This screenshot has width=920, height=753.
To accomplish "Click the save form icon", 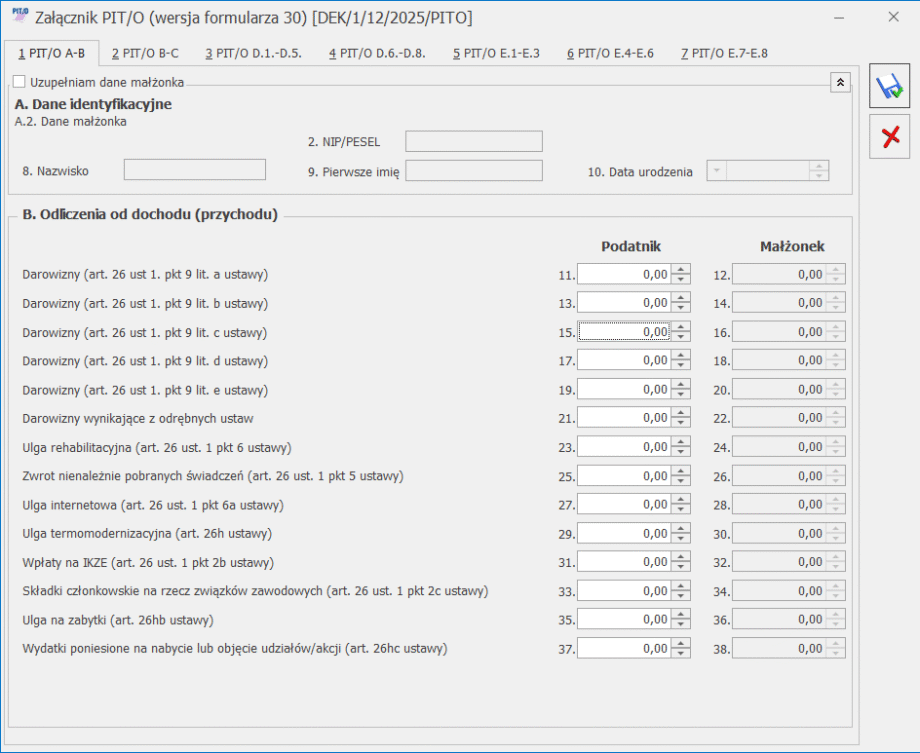I will coord(889,88).
